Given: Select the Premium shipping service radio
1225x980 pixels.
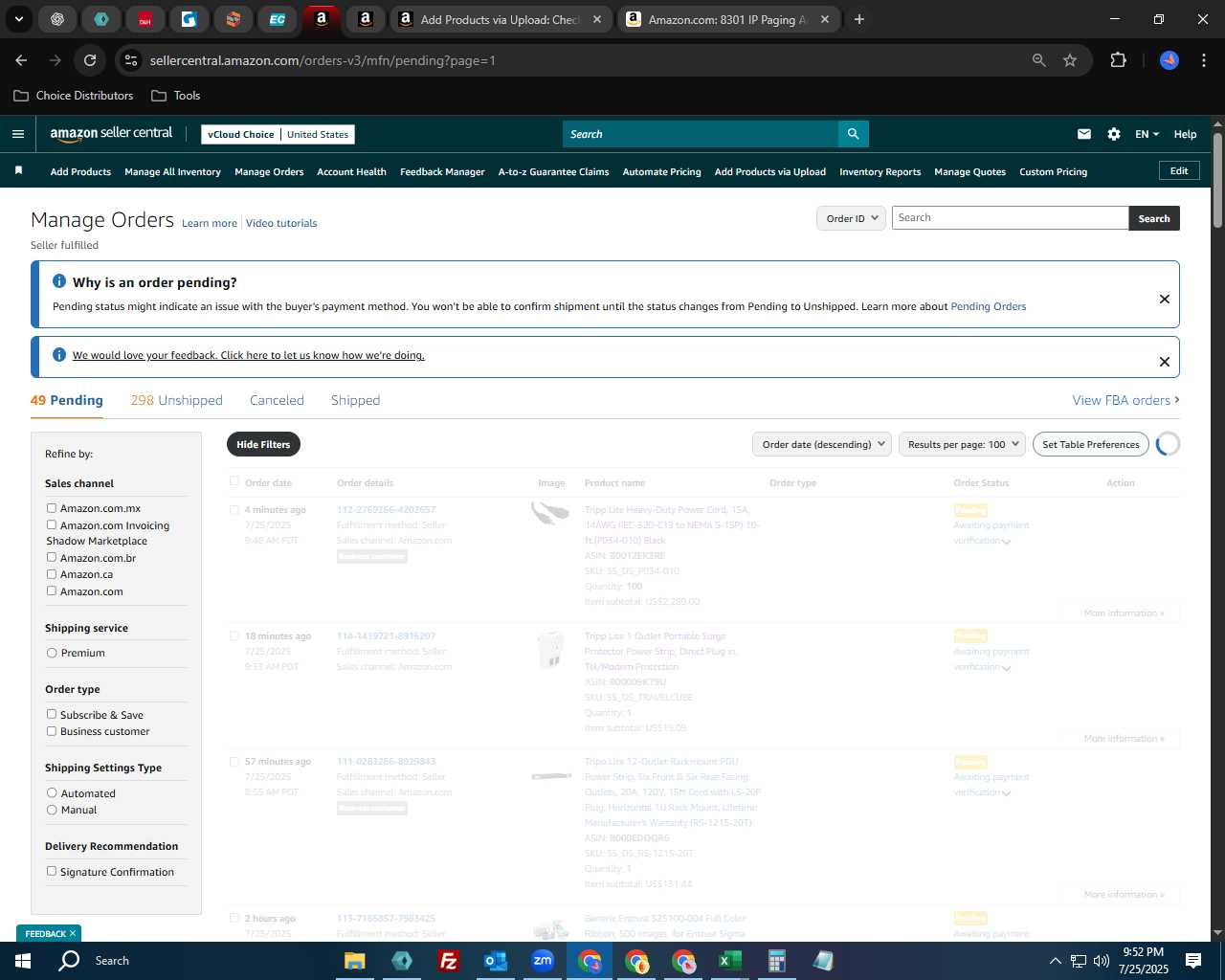Looking at the screenshot, I should pos(52,653).
